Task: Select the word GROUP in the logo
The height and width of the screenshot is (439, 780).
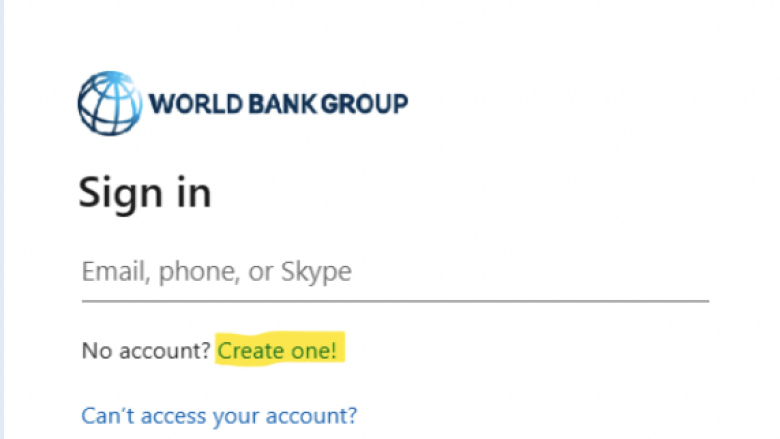Action: pos(365,104)
